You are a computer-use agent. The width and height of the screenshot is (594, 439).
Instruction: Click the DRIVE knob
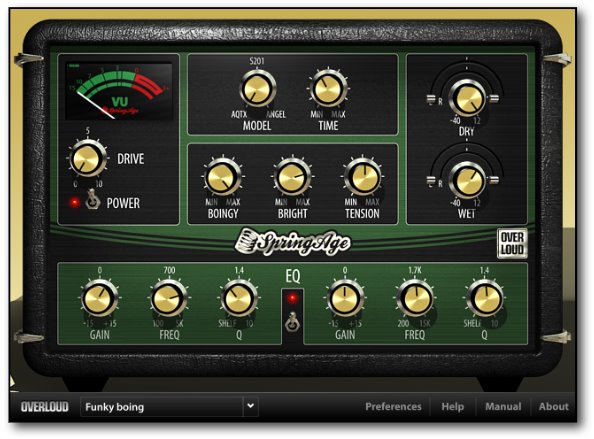click(88, 158)
